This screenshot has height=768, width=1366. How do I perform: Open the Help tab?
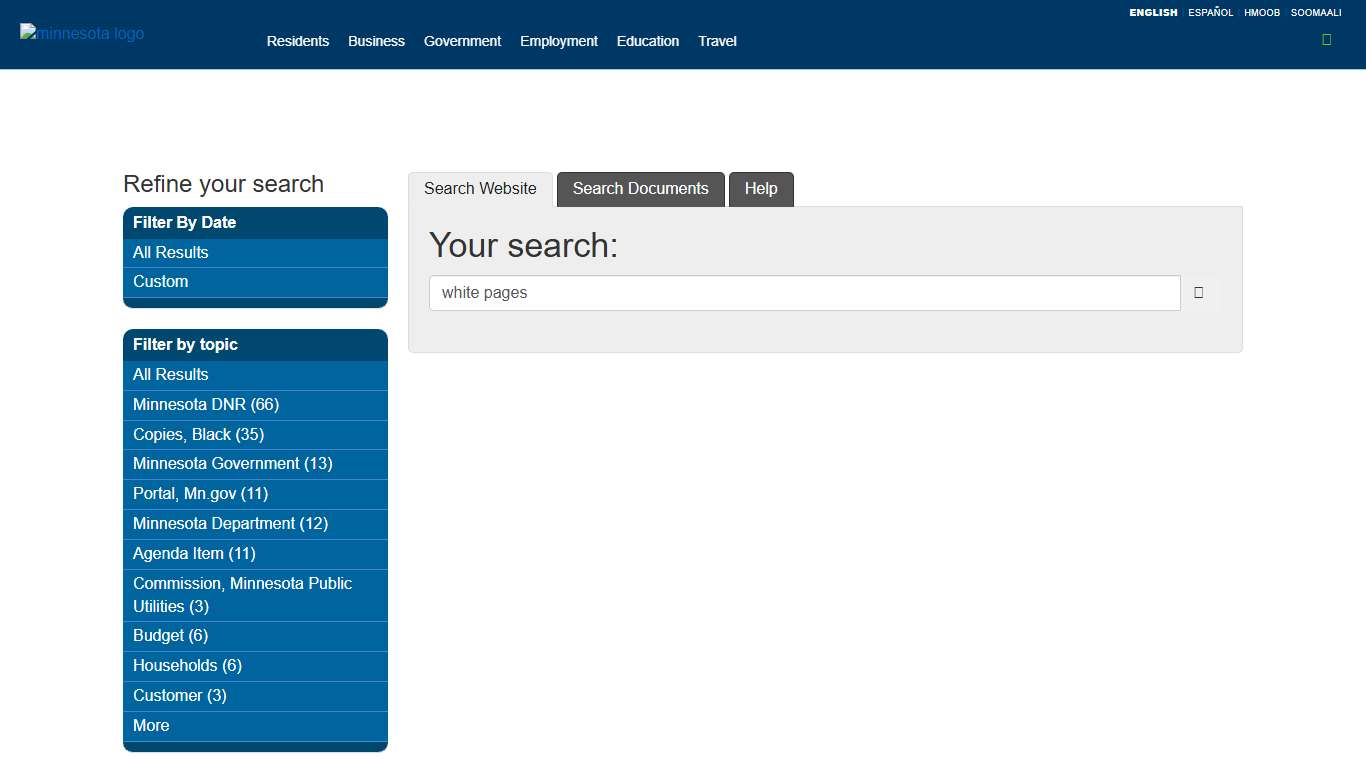pos(761,189)
